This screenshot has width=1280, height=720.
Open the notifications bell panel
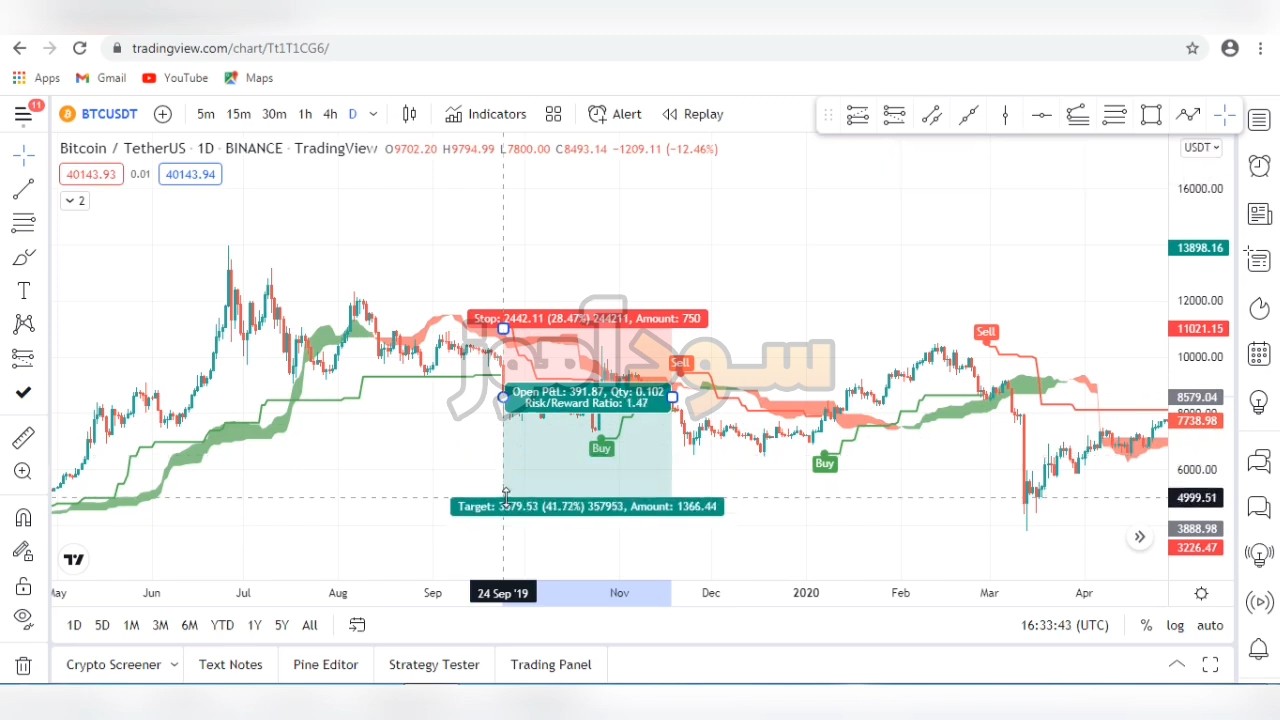[x=1259, y=649]
